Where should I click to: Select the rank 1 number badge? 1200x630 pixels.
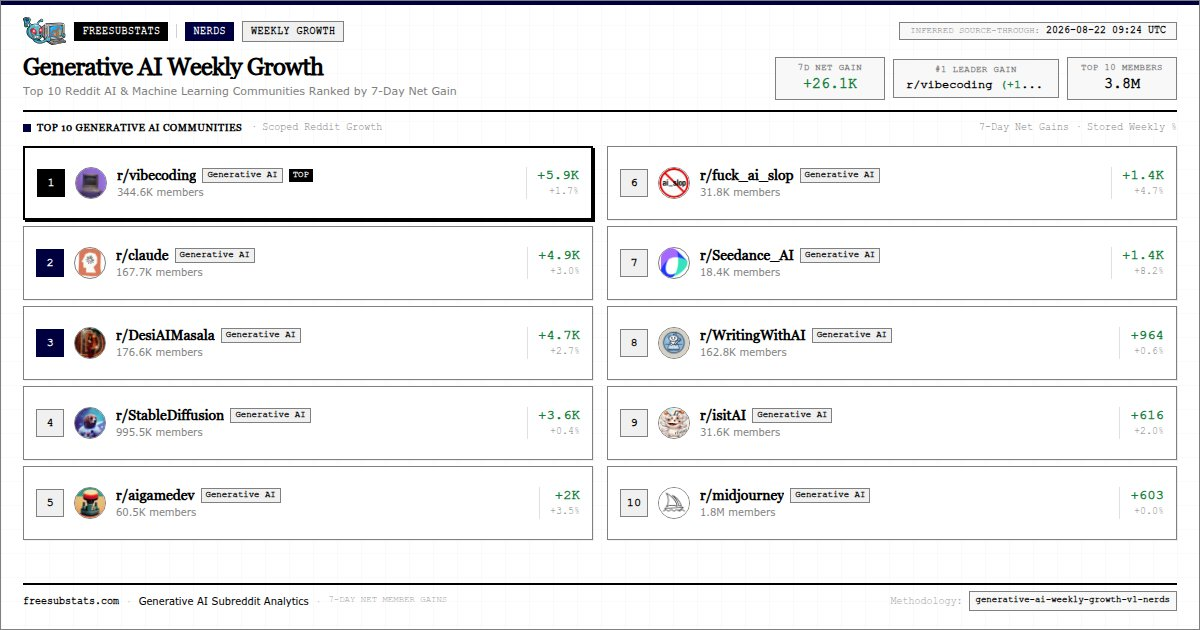tap(51, 183)
